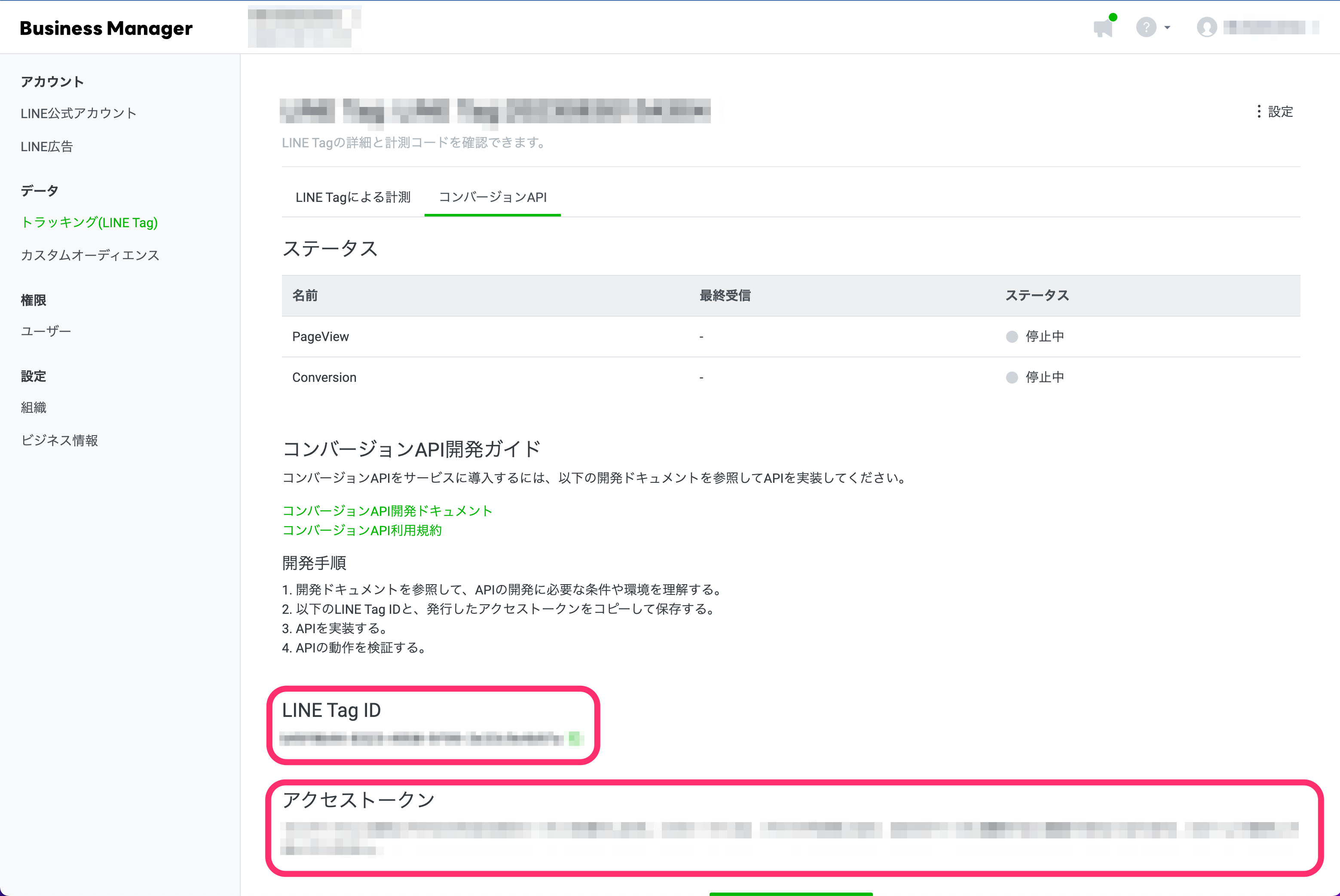The image size is (1340, 896).
Task: Select トラッキング(LINE Tag) in sidebar
Action: point(89,222)
